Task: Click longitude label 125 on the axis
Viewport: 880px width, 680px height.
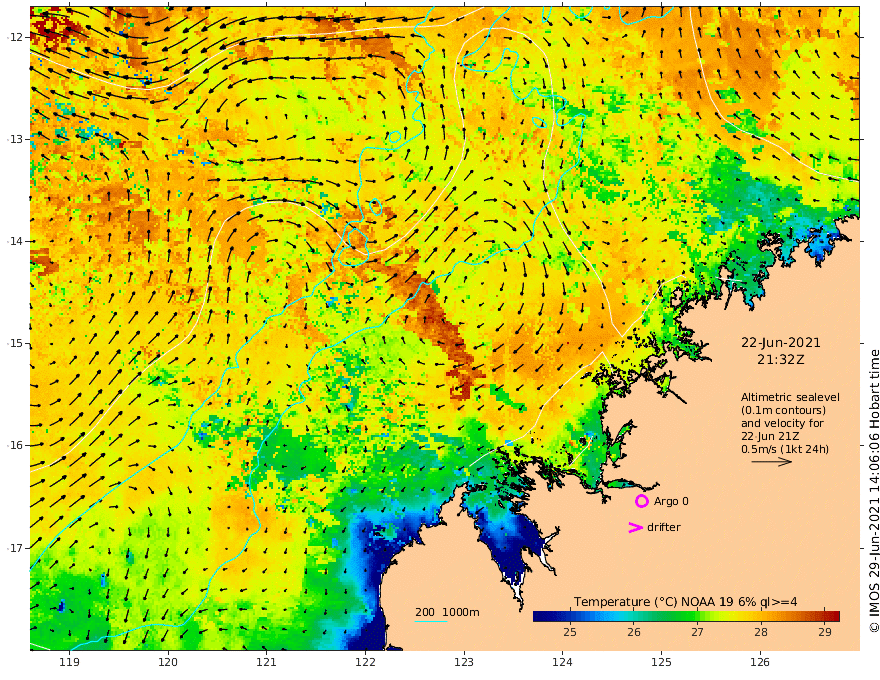Action: [661, 662]
